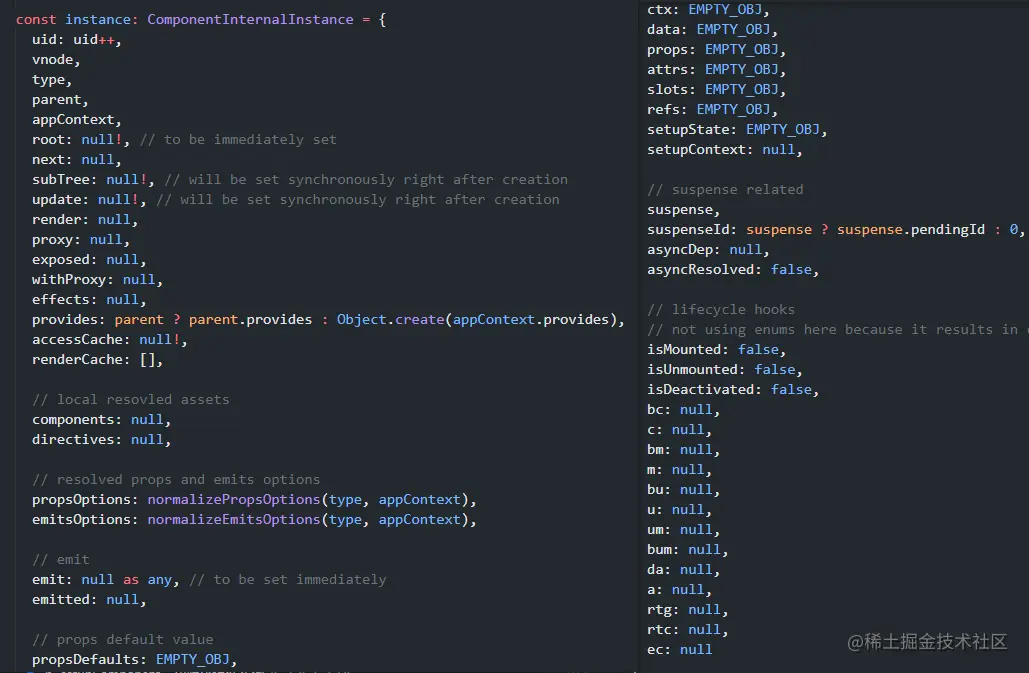Click the 'proxy: null,' line
The height and width of the screenshot is (673, 1029).
81,239
